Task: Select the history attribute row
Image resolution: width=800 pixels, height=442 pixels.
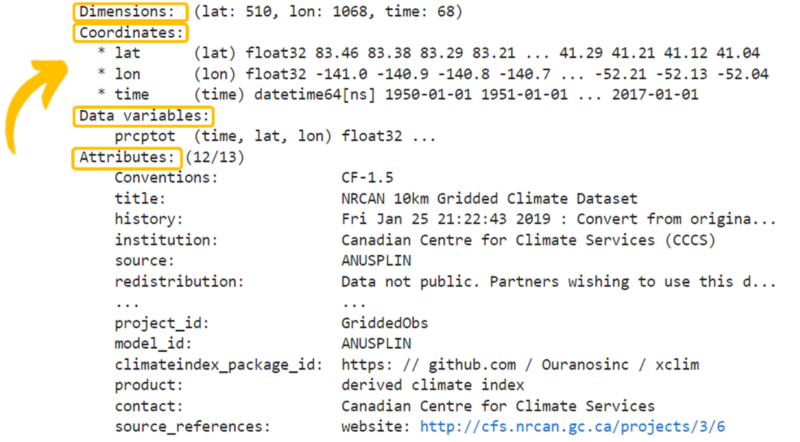Action: pyautogui.click(x=148, y=219)
